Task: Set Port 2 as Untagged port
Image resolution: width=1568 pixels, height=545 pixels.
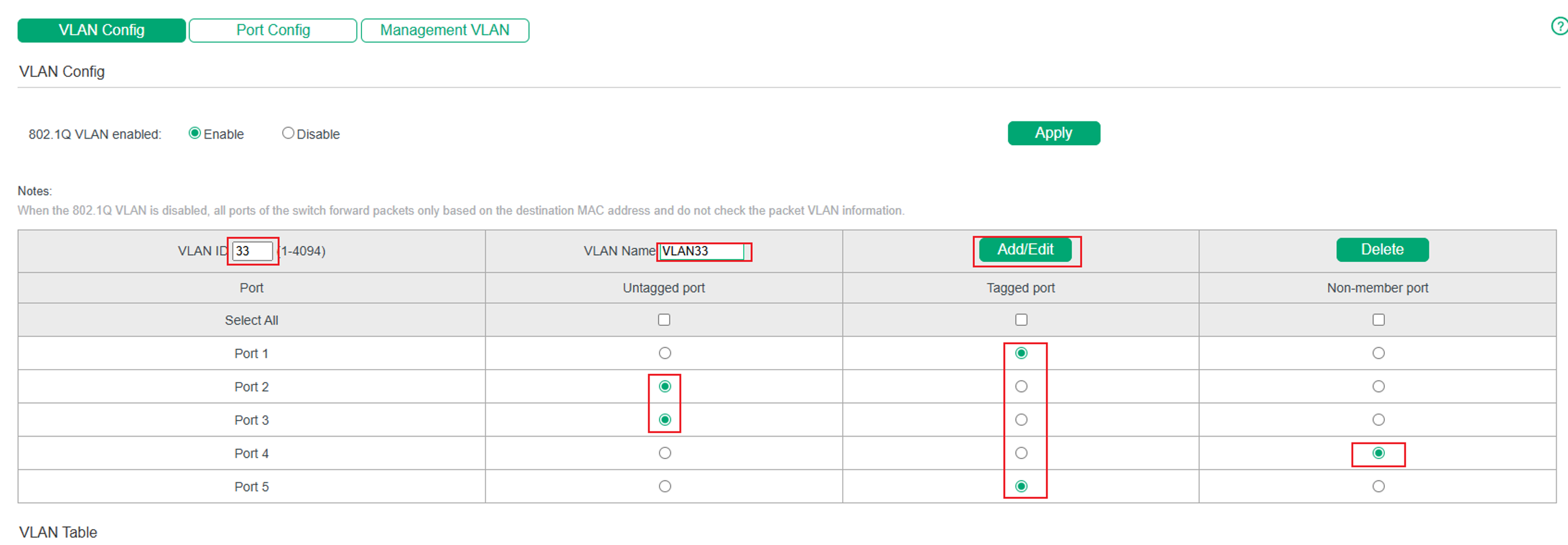Action: [x=665, y=387]
